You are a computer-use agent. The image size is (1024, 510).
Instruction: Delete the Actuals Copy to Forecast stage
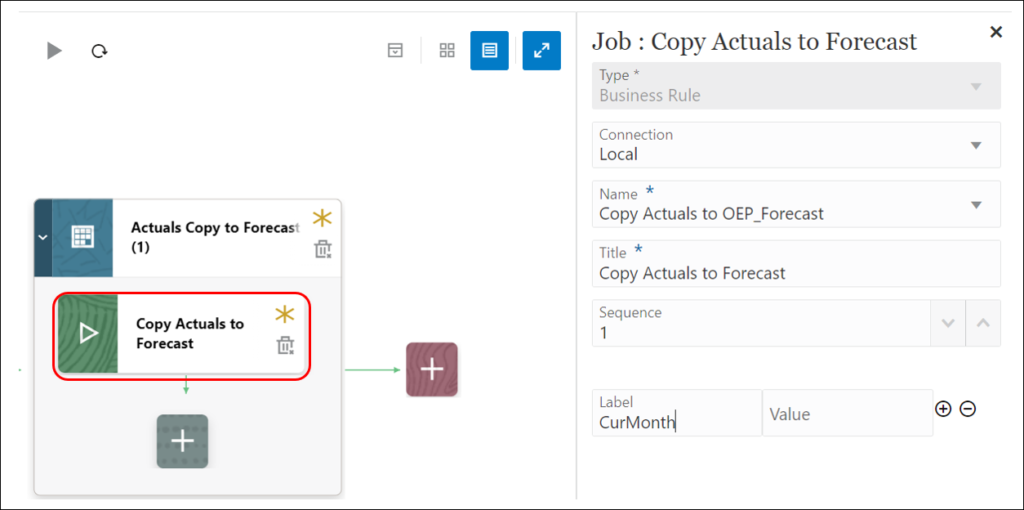[322, 249]
